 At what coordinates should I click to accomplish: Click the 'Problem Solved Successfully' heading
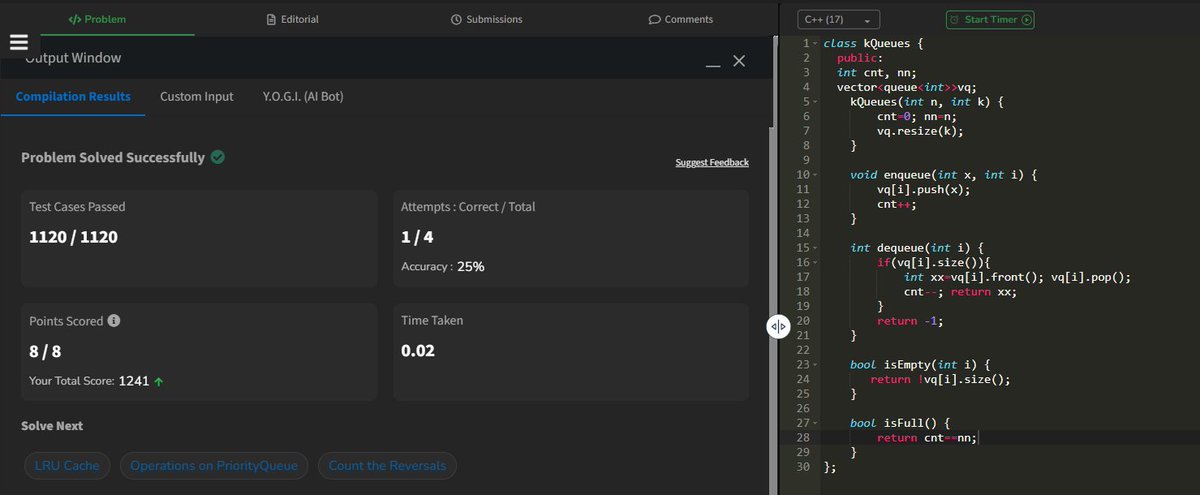pos(113,158)
